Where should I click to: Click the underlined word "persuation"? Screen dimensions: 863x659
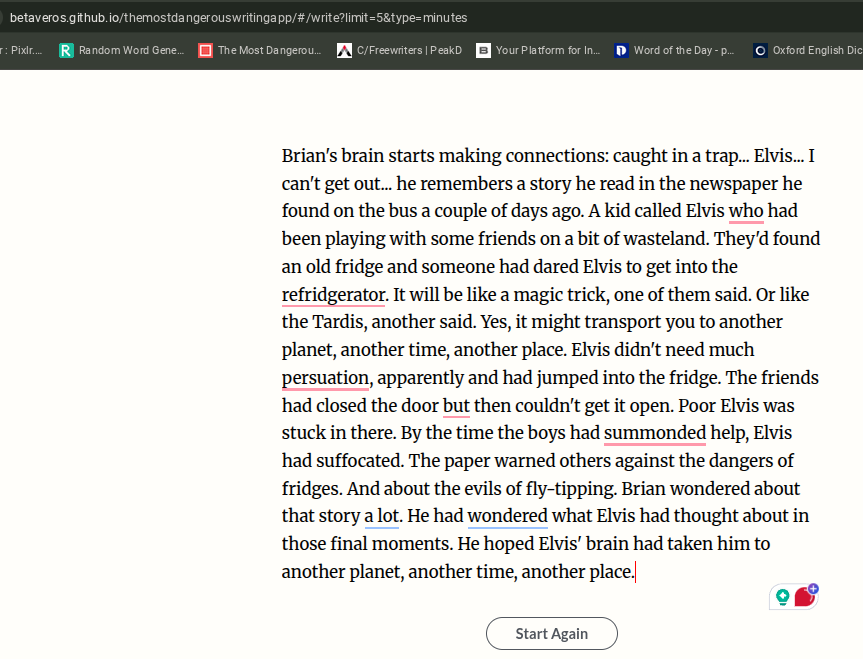(x=326, y=378)
